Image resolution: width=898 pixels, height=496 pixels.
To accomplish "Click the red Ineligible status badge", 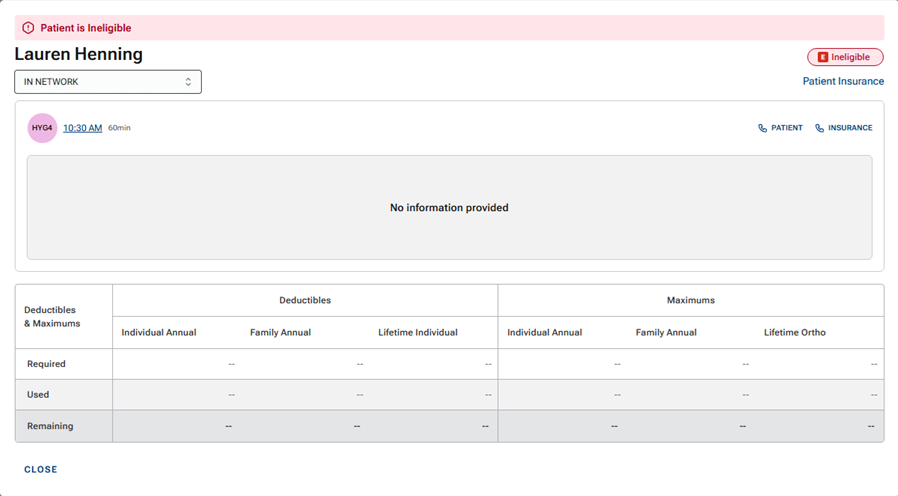I will pos(845,57).
